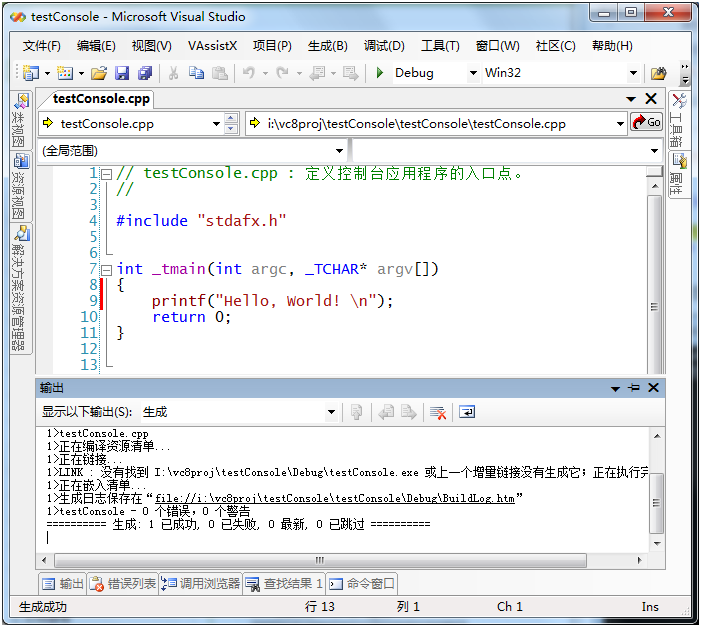701x627 pixels.
Task: Start debugging with the green play icon
Action: click(380, 73)
